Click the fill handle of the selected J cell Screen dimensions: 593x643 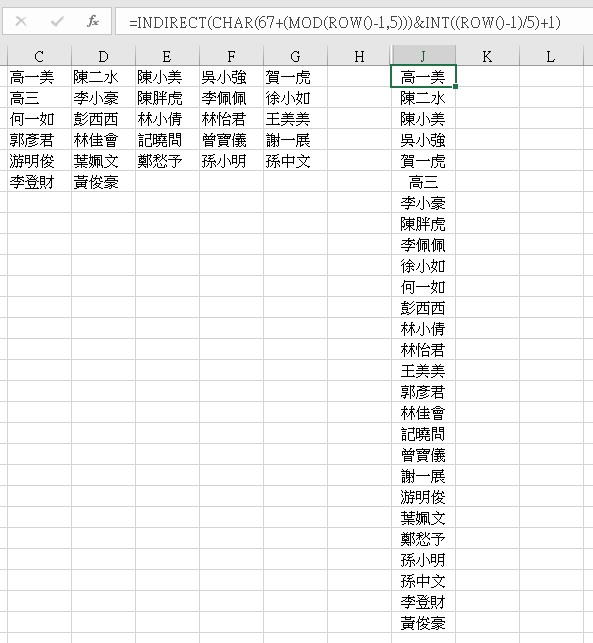(456, 86)
